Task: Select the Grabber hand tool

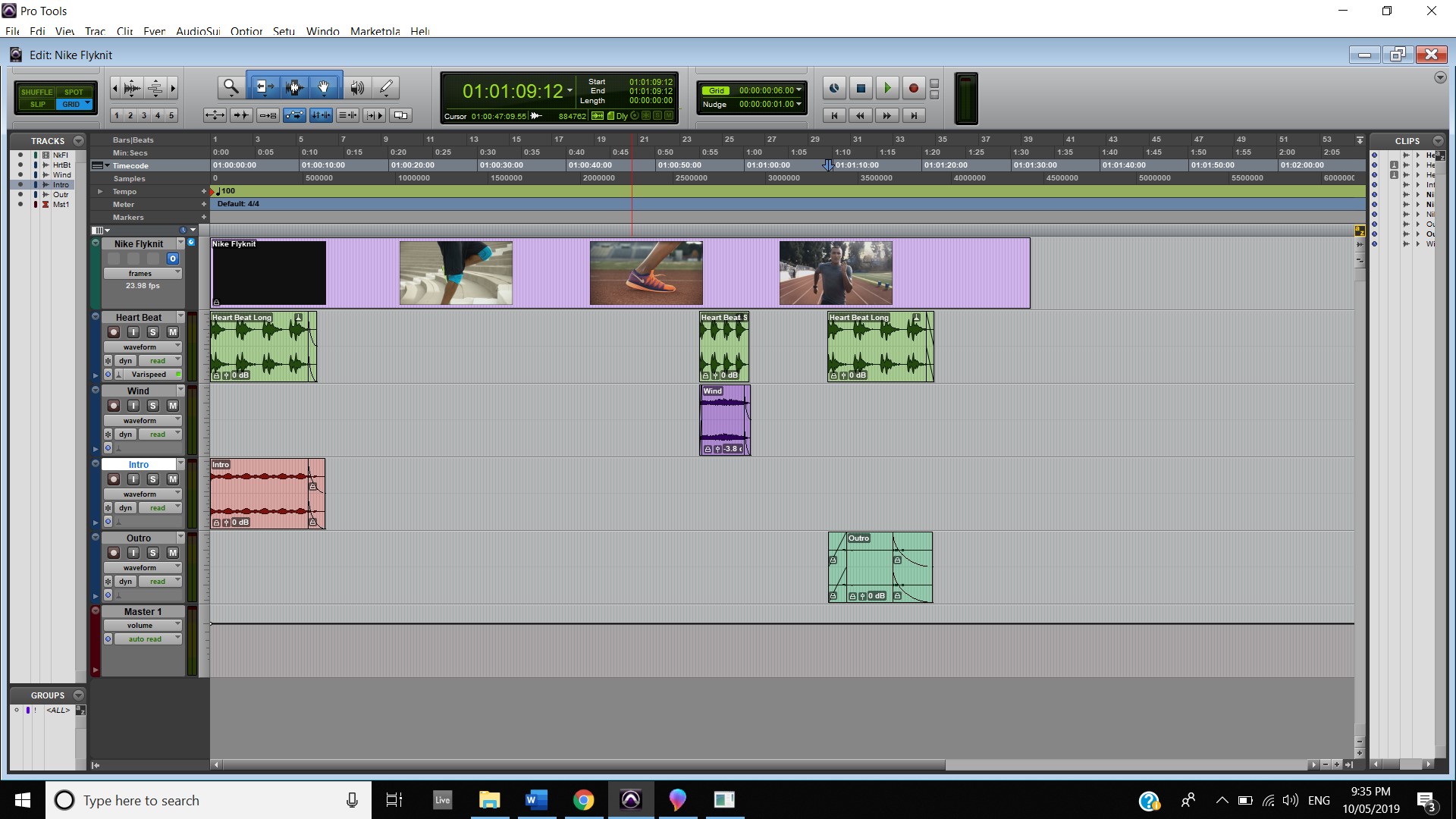Action: tap(324, 88)
